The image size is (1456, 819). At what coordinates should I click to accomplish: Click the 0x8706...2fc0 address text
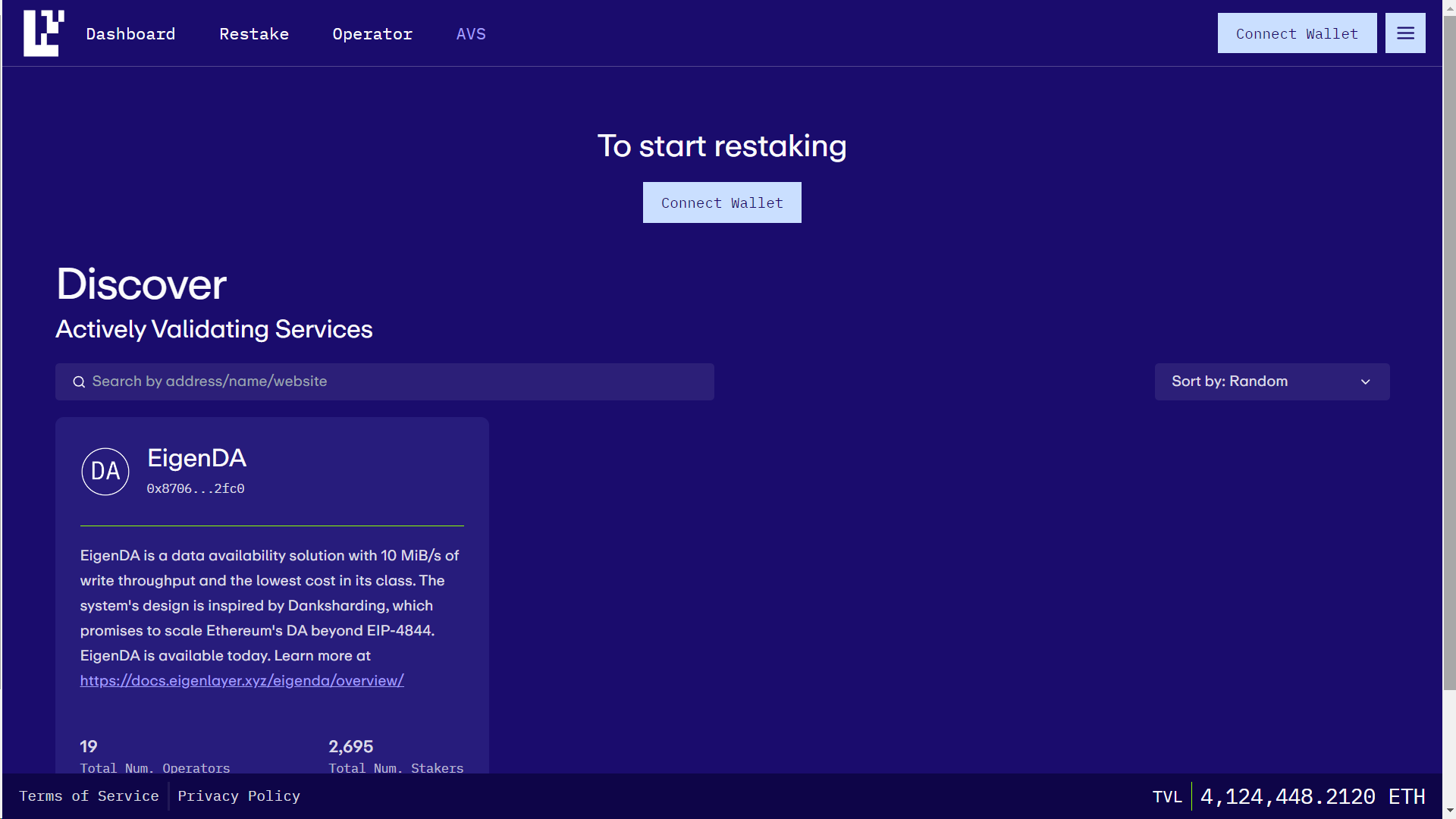coord(196,489)
